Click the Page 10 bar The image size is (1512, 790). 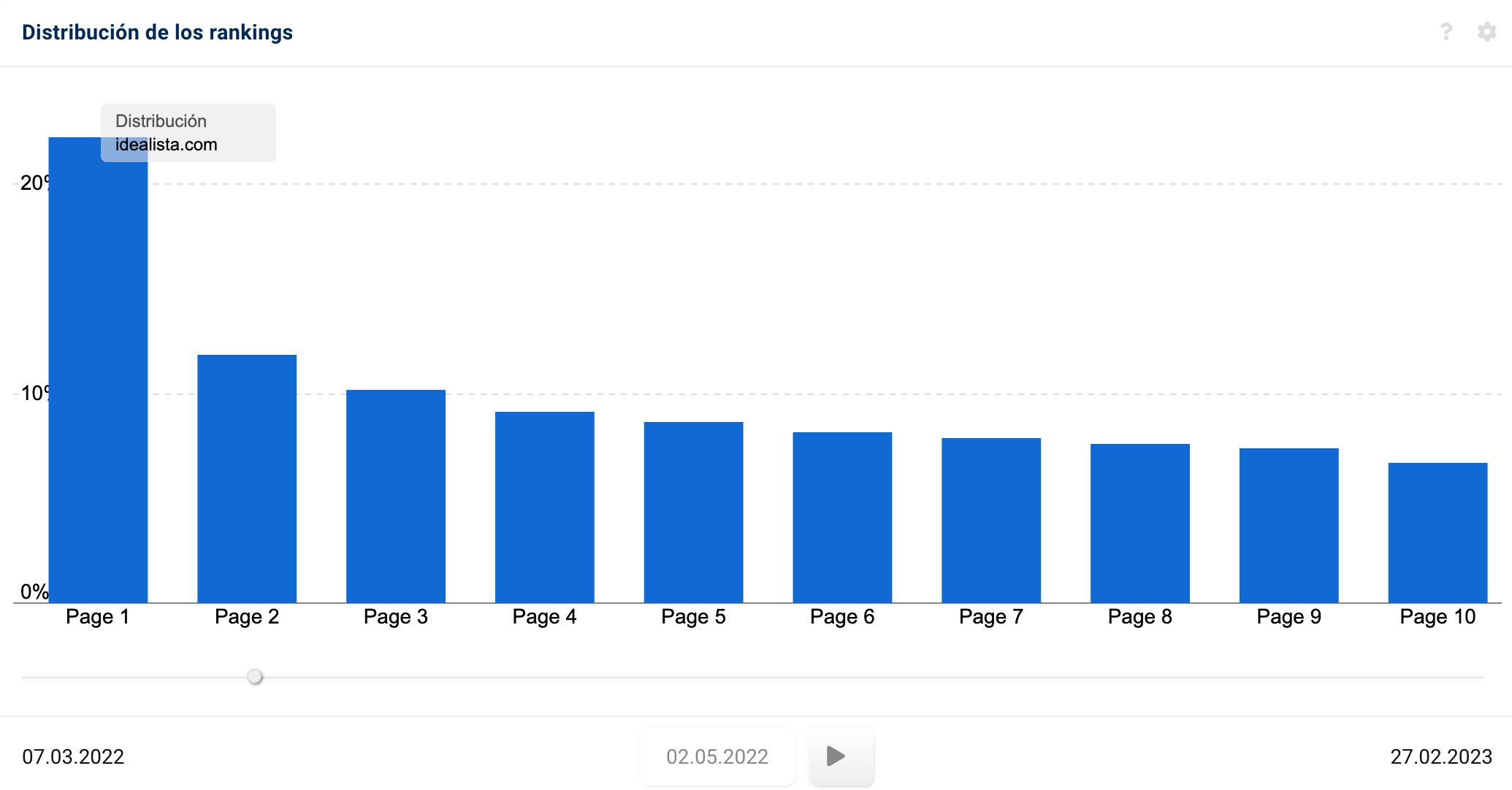(1437, 532)
